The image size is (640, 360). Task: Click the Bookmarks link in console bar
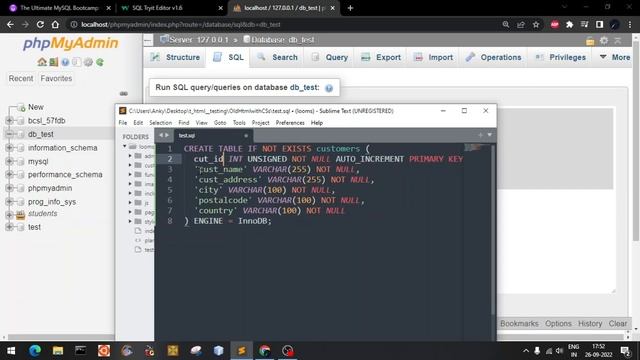click(519, 324)
